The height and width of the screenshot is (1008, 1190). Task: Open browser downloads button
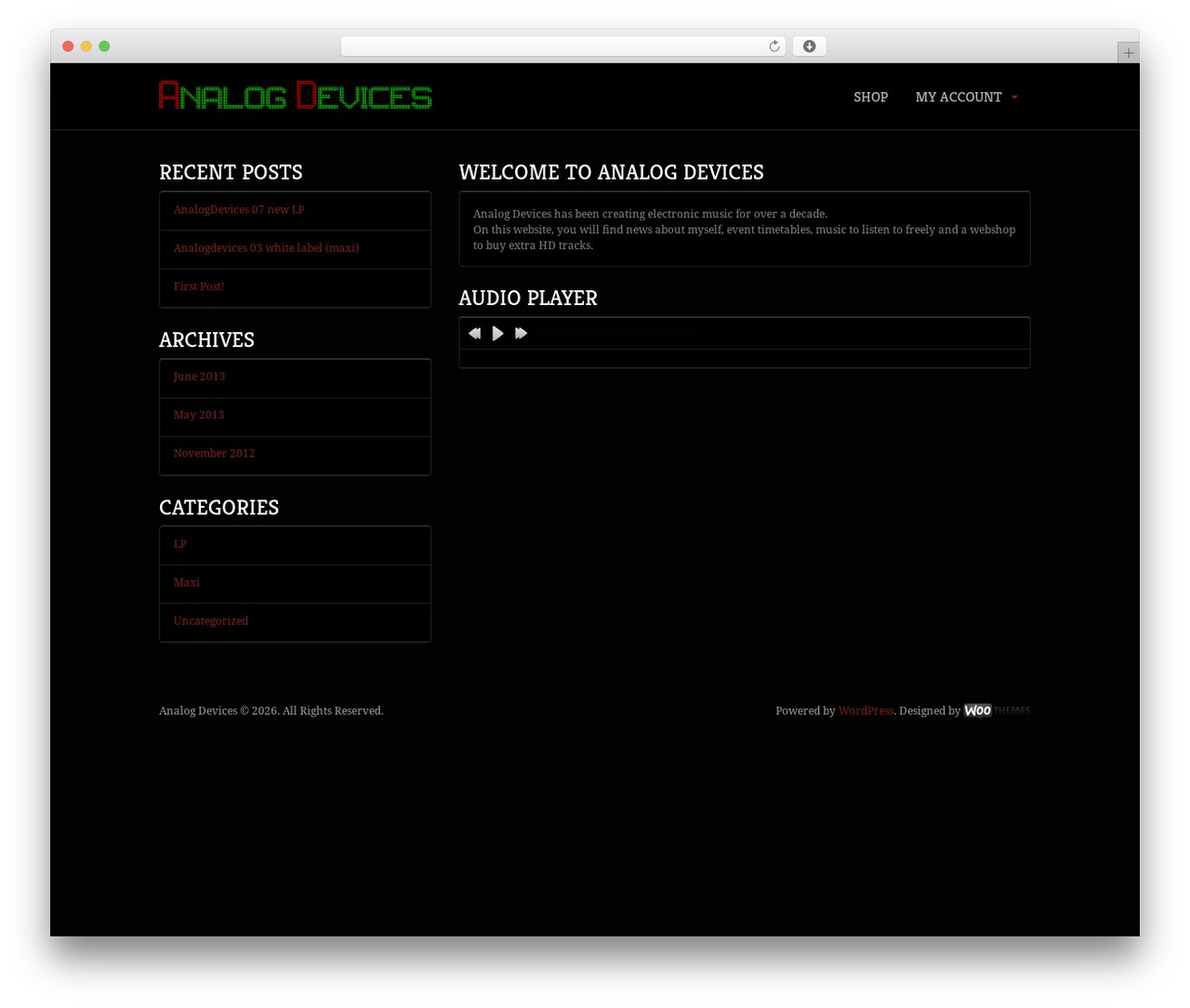pyautogui.click(x=809, y=46)
